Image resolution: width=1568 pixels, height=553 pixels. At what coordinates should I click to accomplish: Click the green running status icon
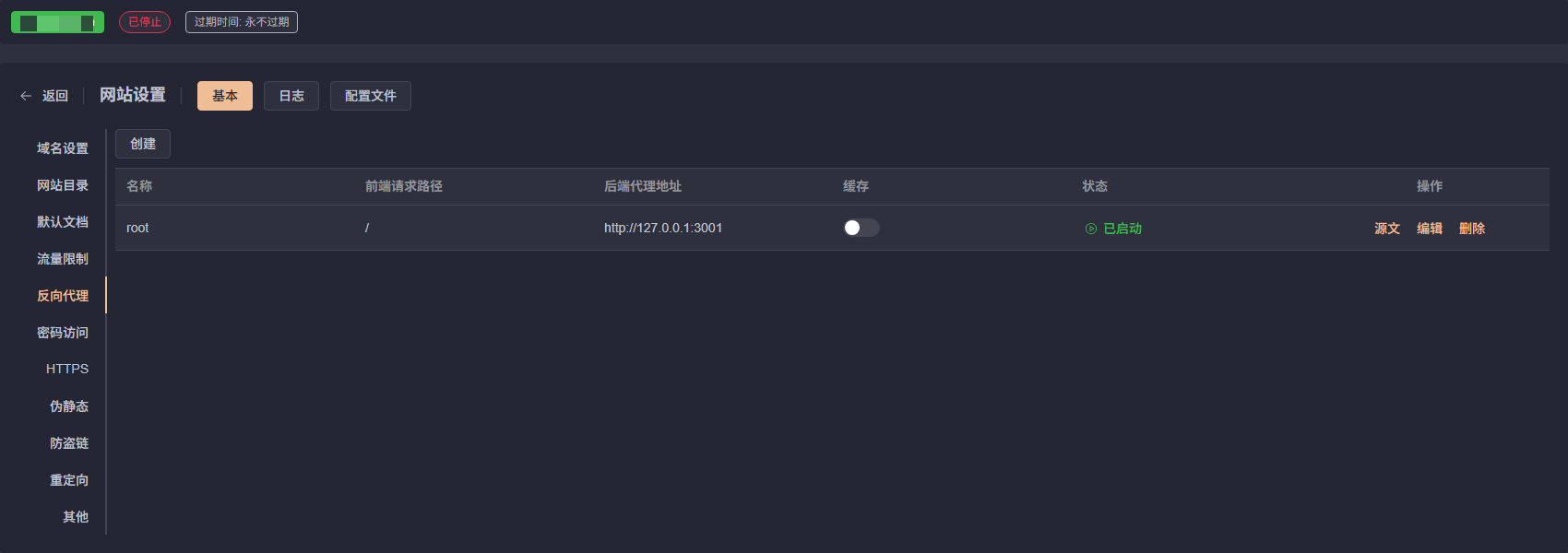click(1091, 229)
